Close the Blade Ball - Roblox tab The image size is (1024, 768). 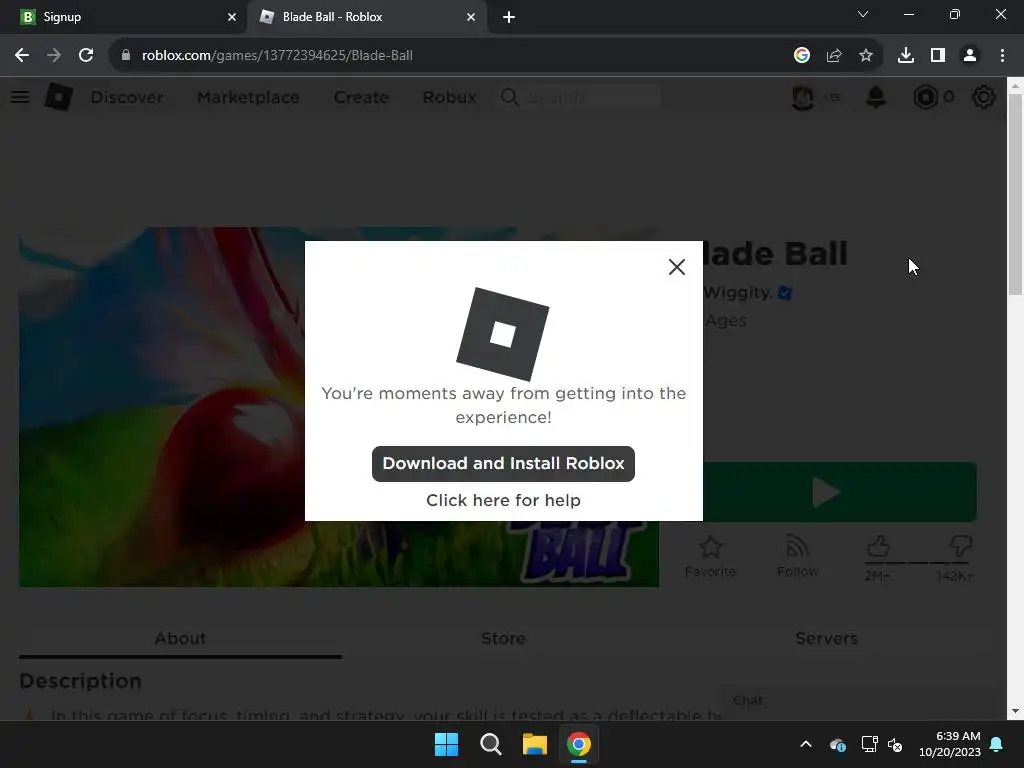click(x=471, y=17)
